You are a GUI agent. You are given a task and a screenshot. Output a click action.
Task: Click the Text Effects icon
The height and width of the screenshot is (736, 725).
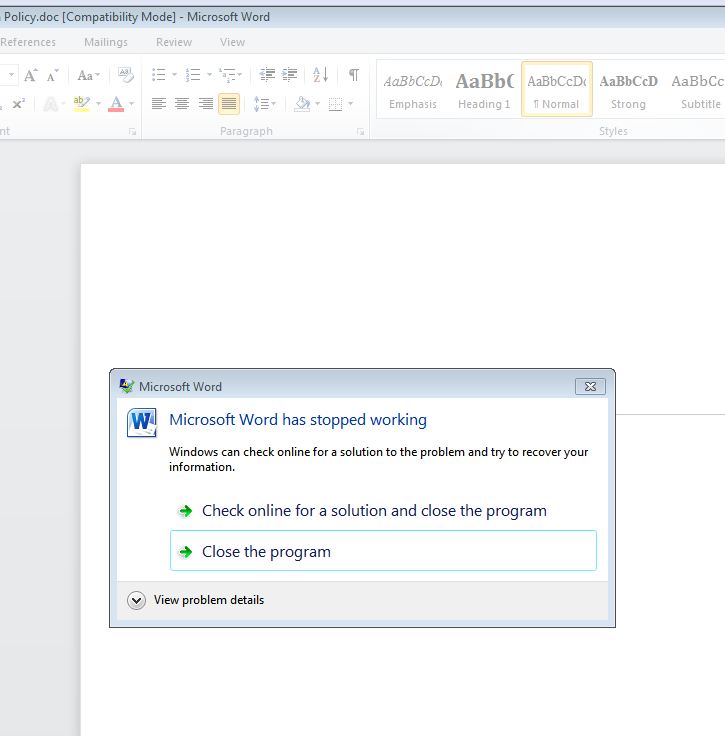pyautogui.click(x=50, y=104)
